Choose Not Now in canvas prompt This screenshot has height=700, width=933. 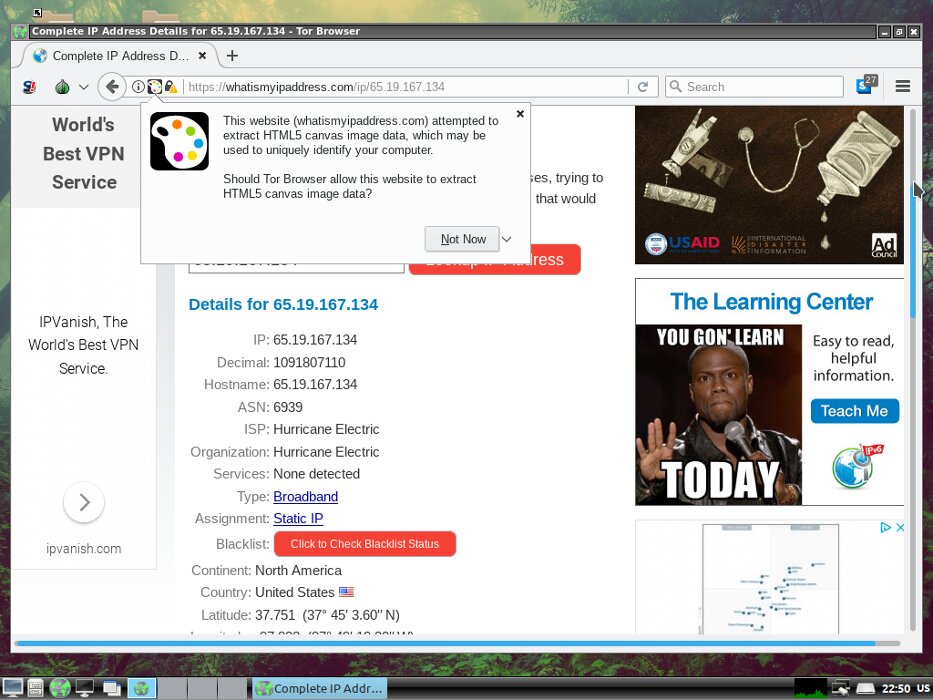[x=462, y=239]
